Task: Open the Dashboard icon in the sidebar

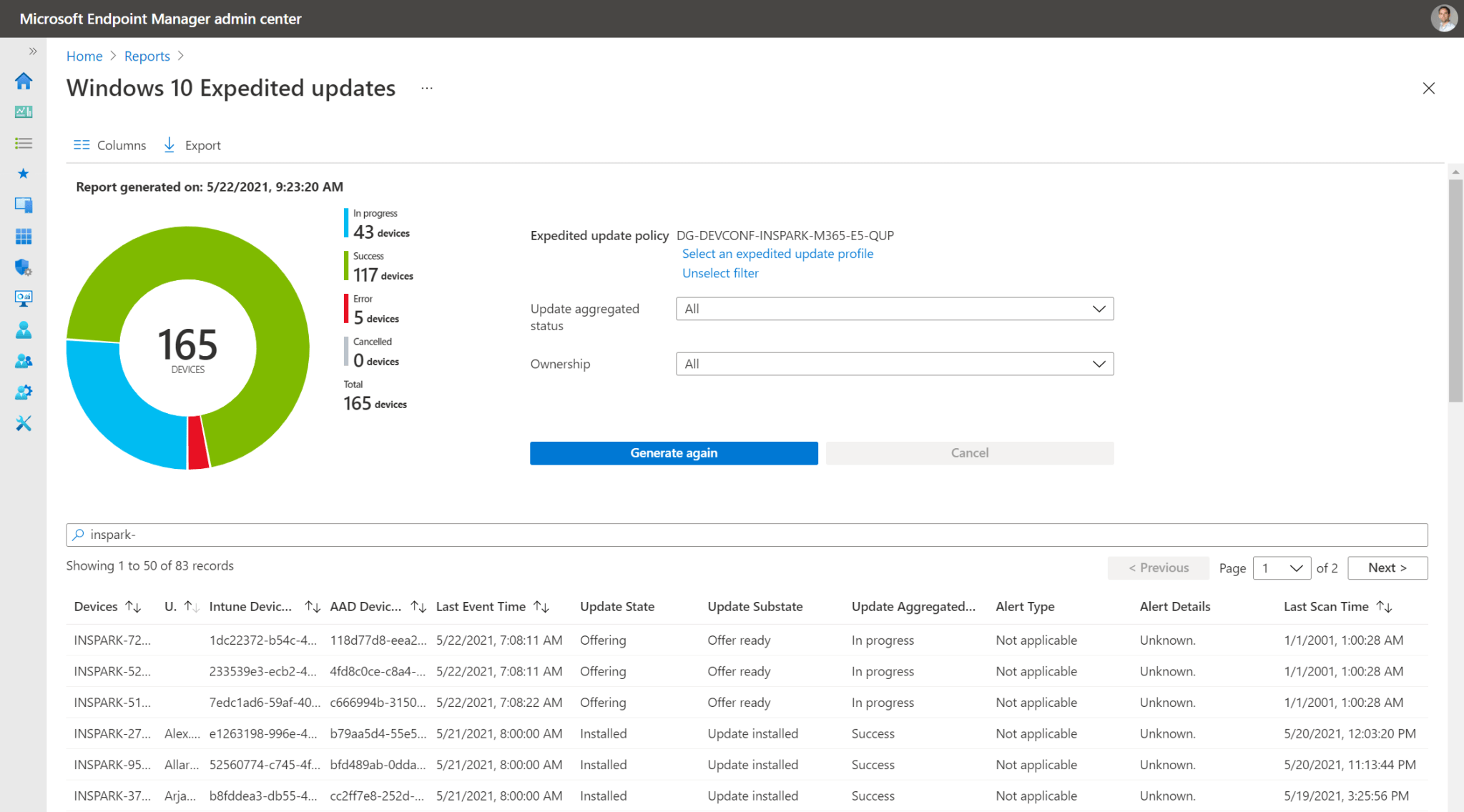Action: [x=24, y=112]
